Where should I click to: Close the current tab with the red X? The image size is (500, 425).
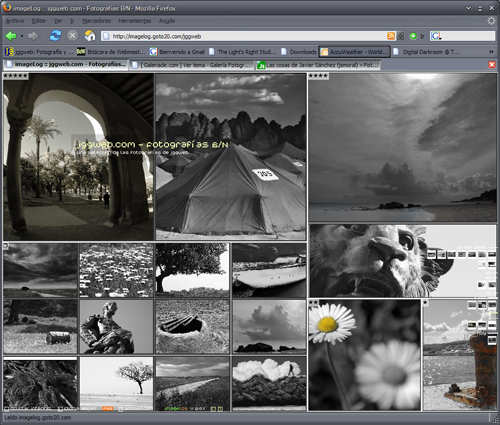[492, 65]
